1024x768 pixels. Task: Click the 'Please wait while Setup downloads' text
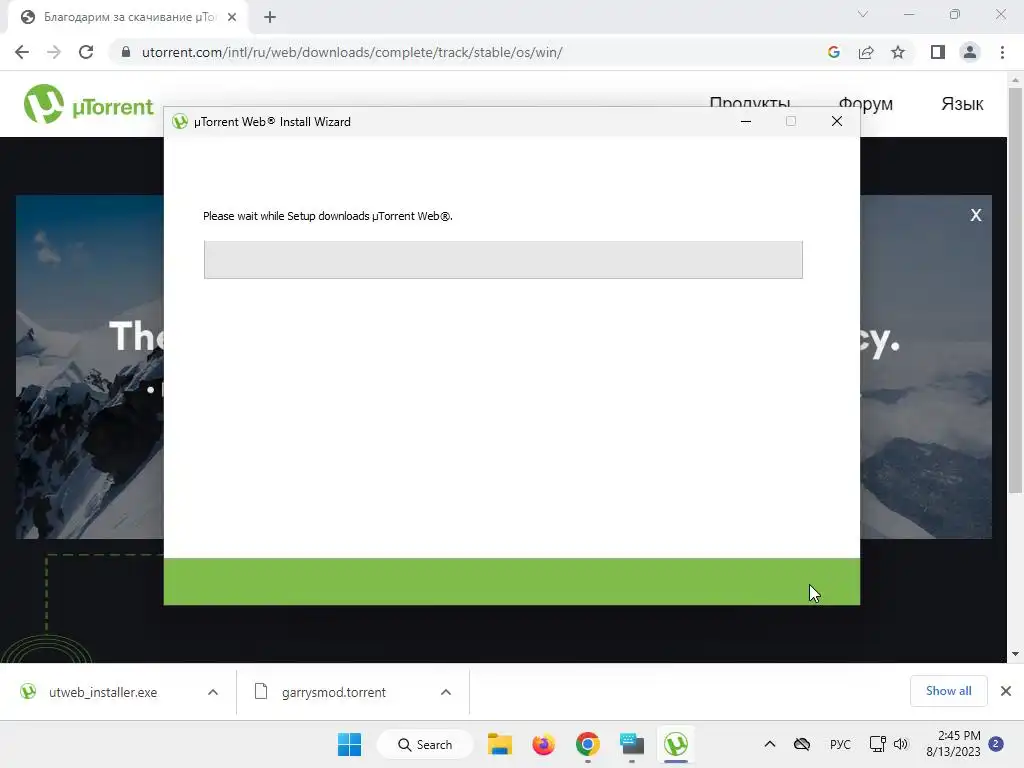327,216
